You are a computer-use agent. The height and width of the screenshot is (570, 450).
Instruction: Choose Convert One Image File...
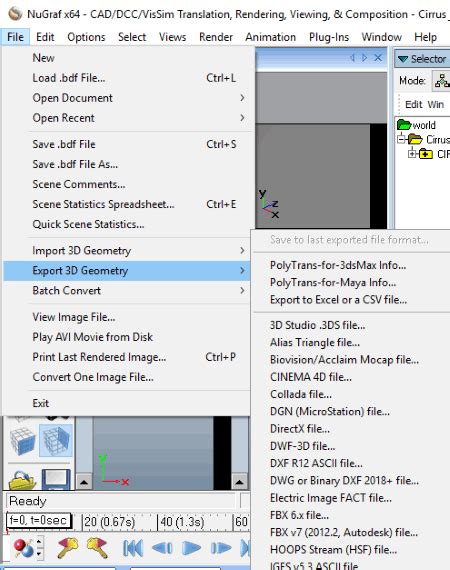(x=126, y=377)
